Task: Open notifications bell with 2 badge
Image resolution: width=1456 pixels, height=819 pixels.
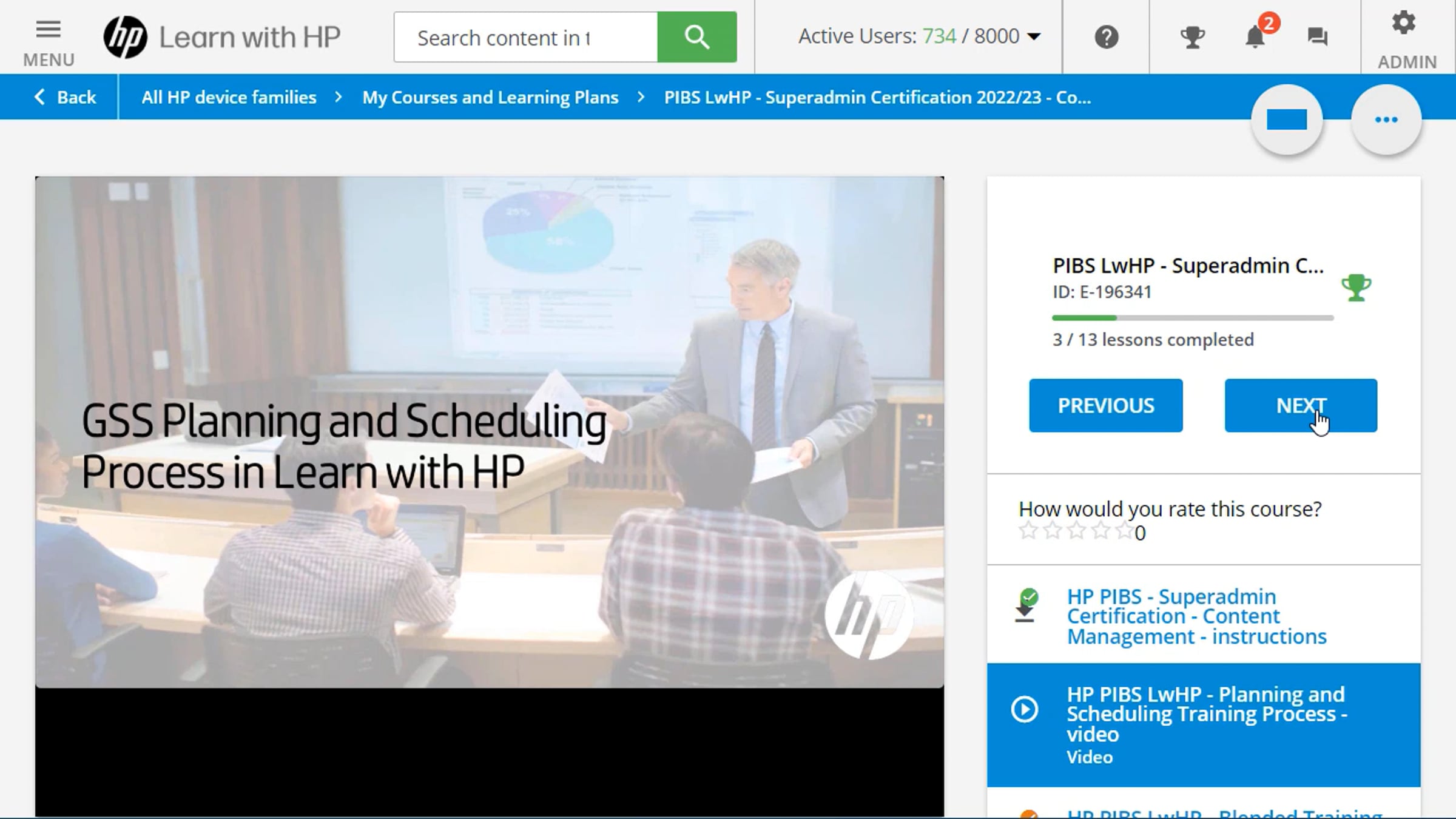Action: (1255, 37)
